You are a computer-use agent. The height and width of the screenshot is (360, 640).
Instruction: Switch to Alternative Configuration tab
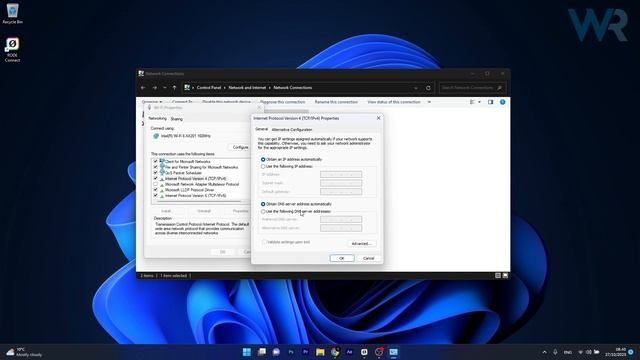click(291, 129)
